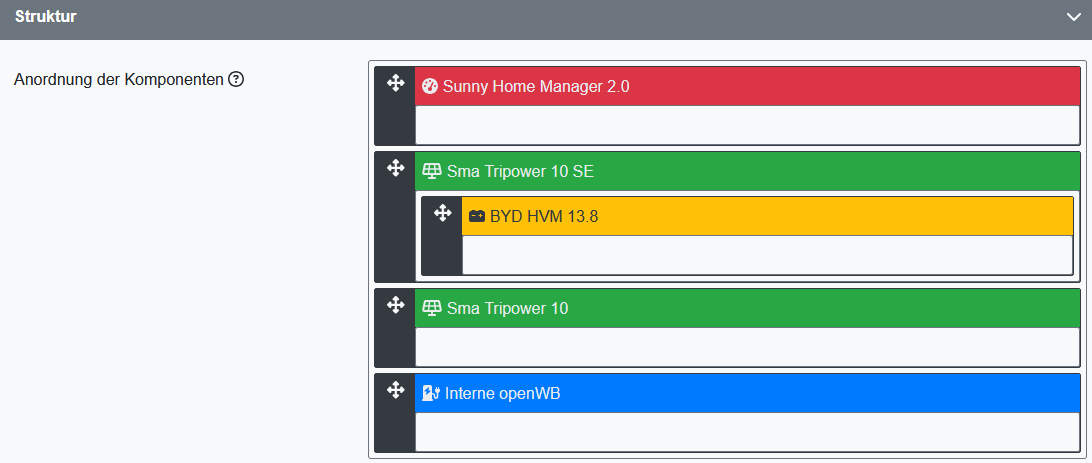Select the Interne openWB chargepoint entry
The width and height of the screenshot is (1092, 463).
[x=502, y=394]
